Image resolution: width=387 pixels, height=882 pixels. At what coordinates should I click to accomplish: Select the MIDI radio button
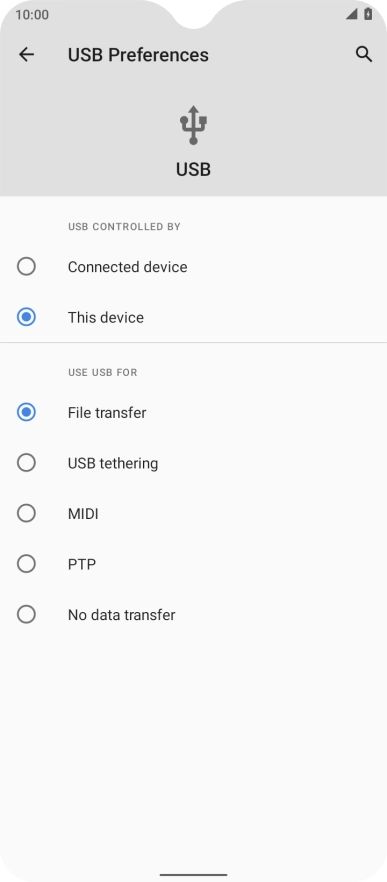pos(26,514)
